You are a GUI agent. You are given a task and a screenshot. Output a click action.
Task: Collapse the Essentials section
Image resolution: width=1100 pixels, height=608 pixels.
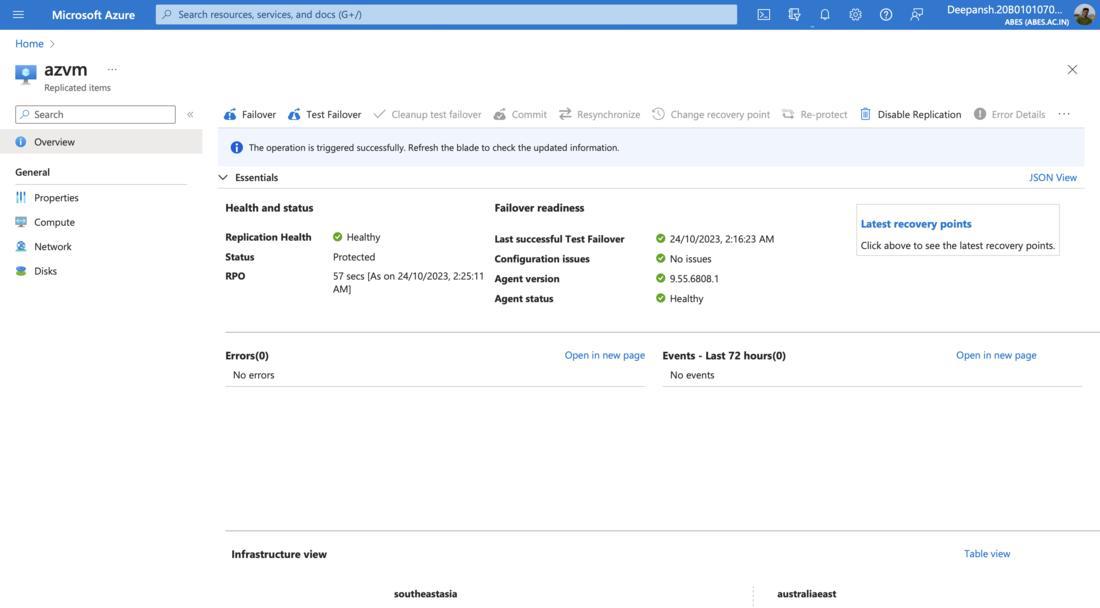(223, 177)
